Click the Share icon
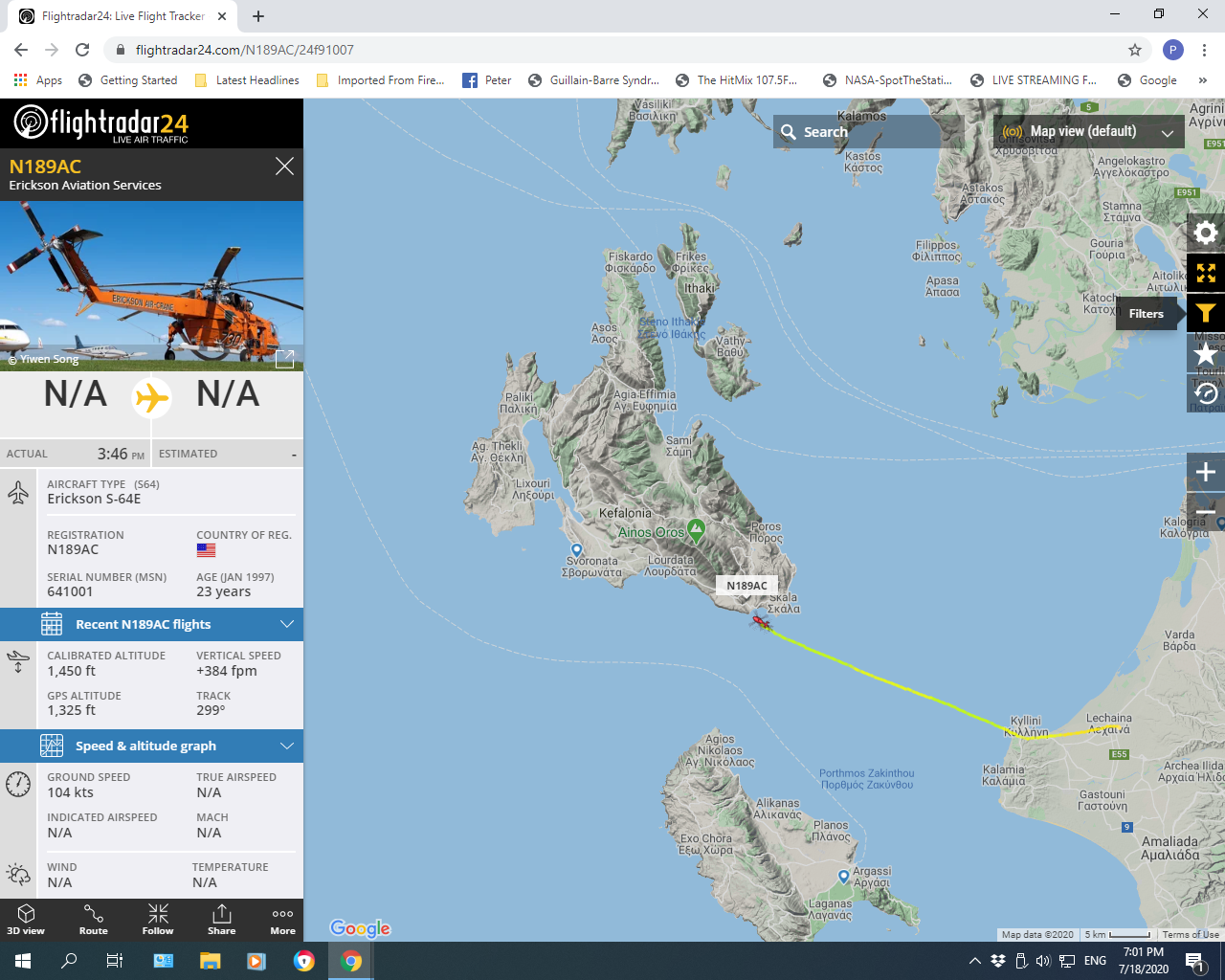The height and width of the screenshot is (980, 1225). click(x=221, y=919)
